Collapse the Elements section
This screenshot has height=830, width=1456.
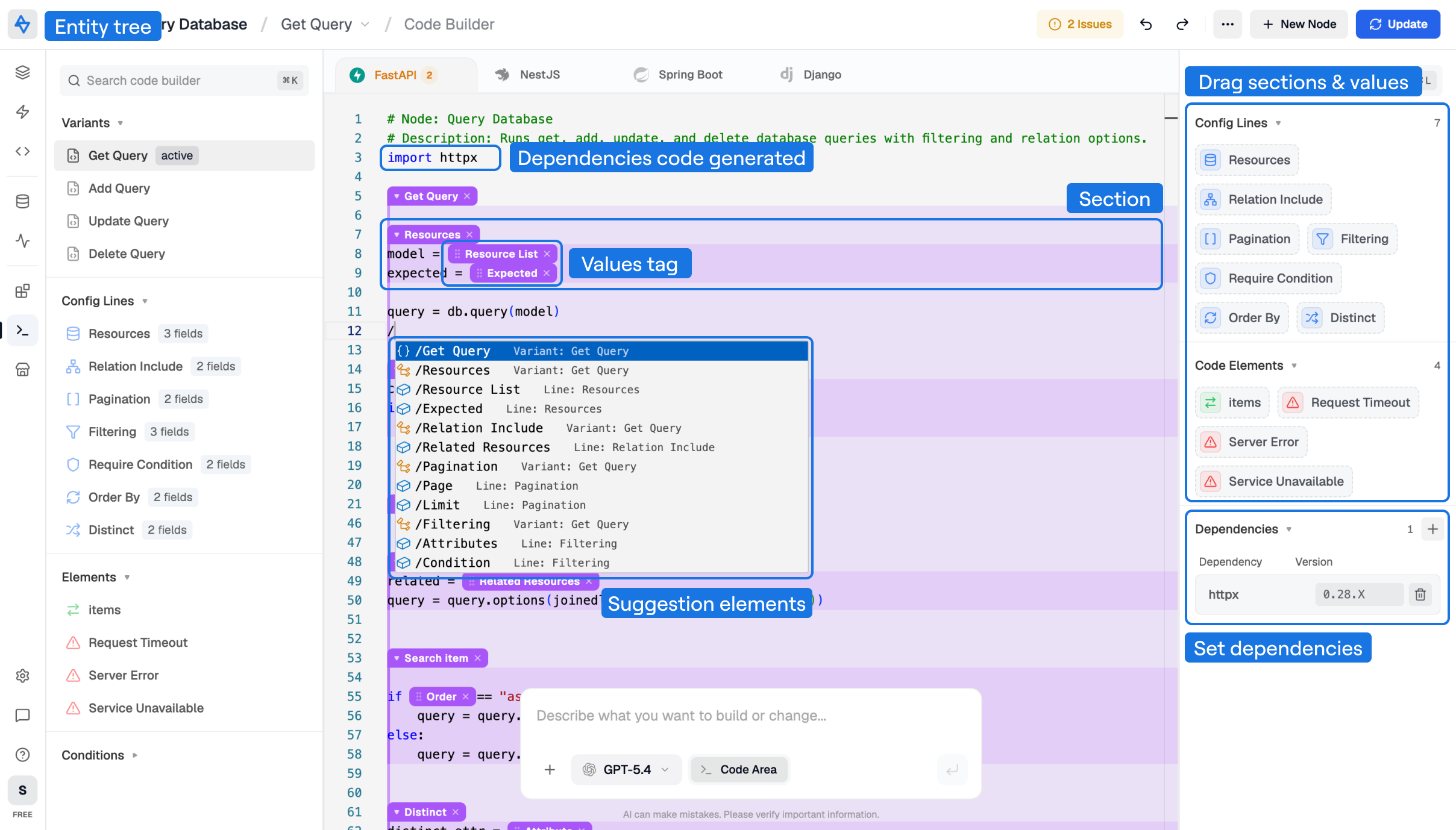pyautogui.click(x=127, y=578)
